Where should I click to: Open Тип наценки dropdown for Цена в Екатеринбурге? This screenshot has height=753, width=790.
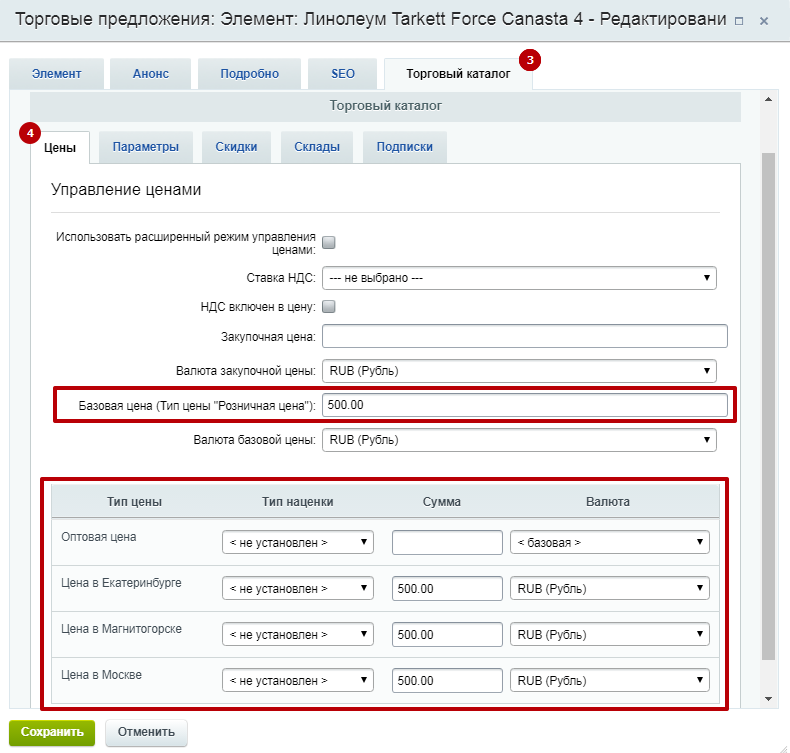coord(298,588)
